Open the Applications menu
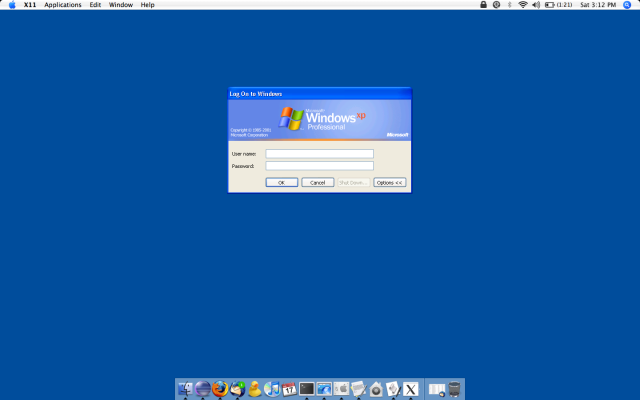640x400 pixels. tap(63, 5)
